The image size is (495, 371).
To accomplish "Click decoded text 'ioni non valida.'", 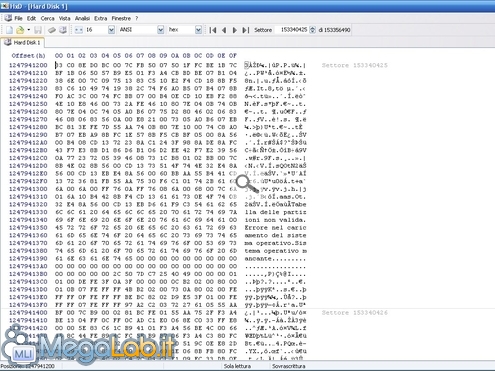I will pos(275,220).
